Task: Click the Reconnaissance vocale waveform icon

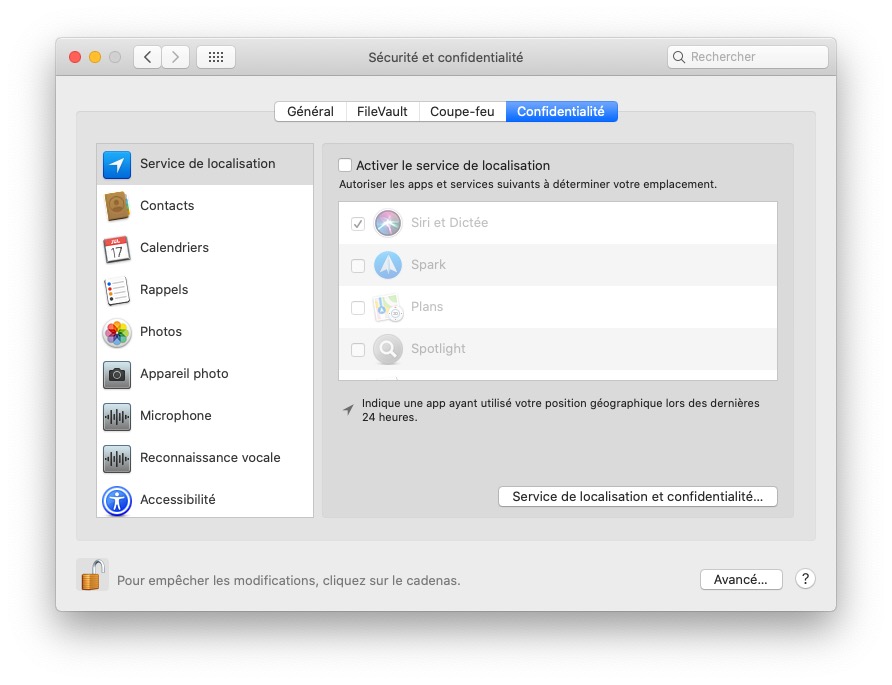Action: (x=117, y=459)
